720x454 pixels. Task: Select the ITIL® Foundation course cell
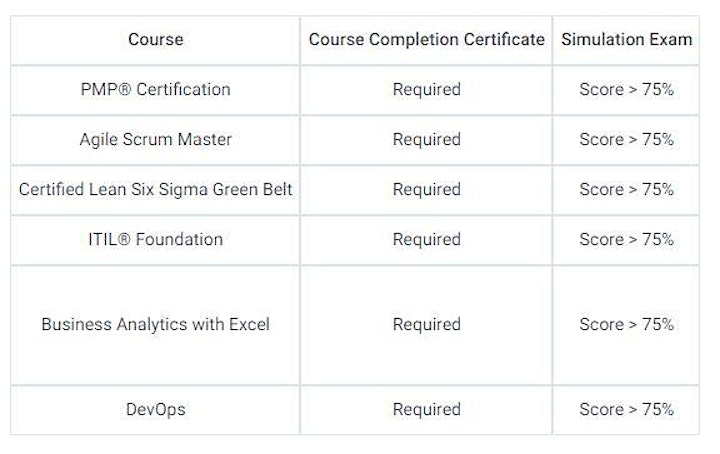tap(155, 240)
